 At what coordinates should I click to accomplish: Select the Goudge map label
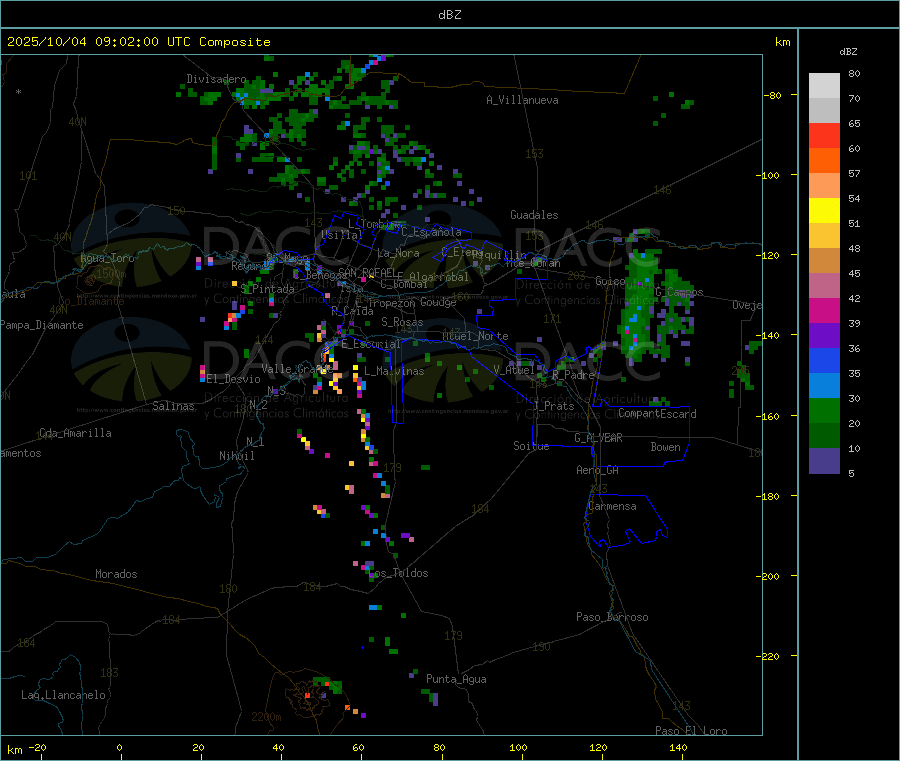point(438,302)
